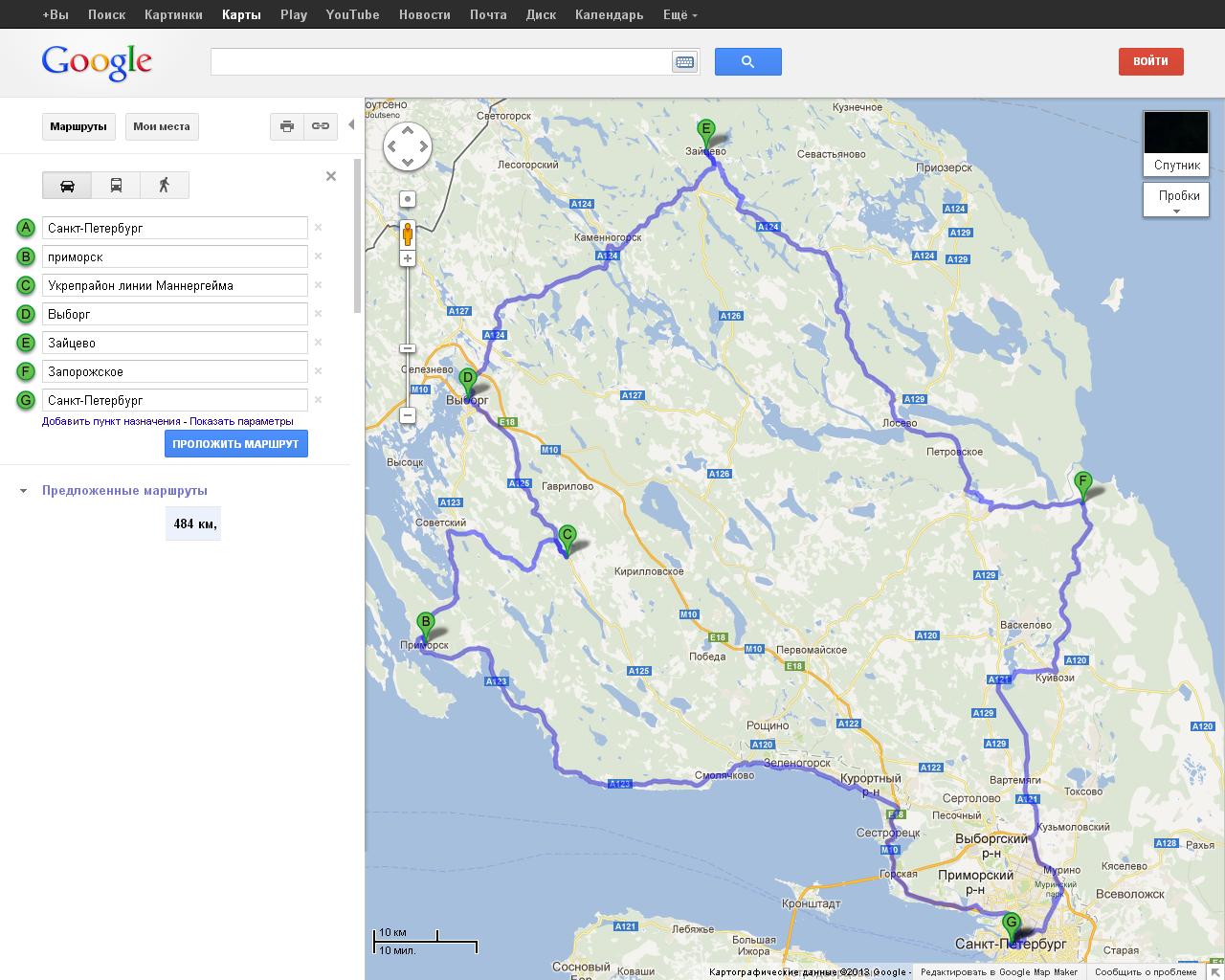Zoom out with minus button
Image resolution: width=1225 pixels, height=980 pixels.
click(x=408, y=415)
